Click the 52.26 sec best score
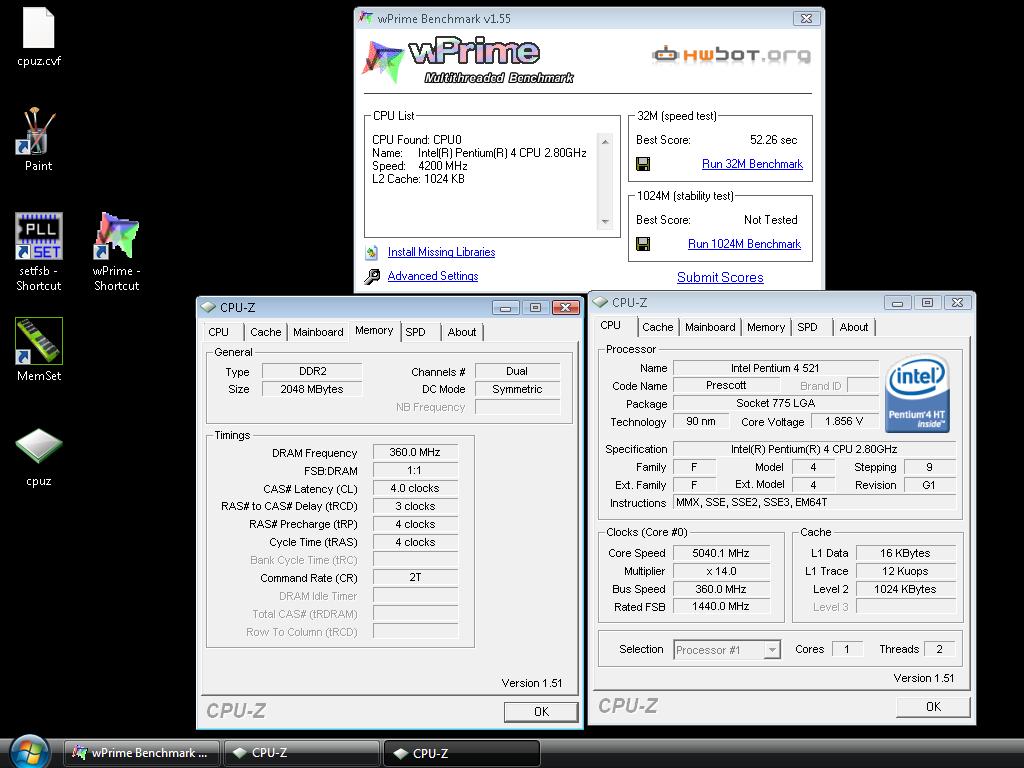1024x768 pixels. (773, 140)
